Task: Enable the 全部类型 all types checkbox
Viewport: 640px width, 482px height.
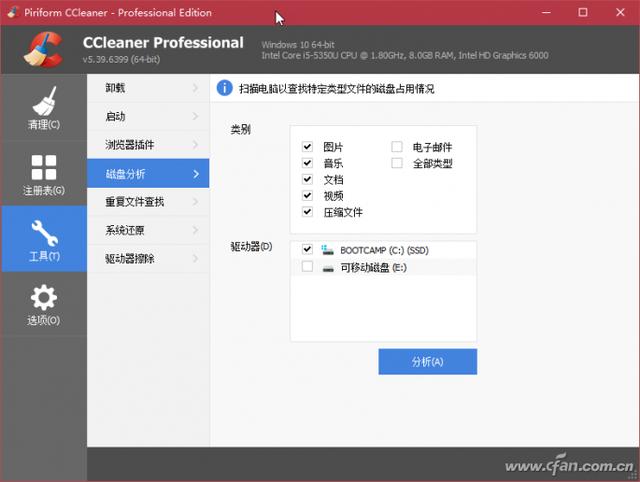Action: [x=397, y=163]
